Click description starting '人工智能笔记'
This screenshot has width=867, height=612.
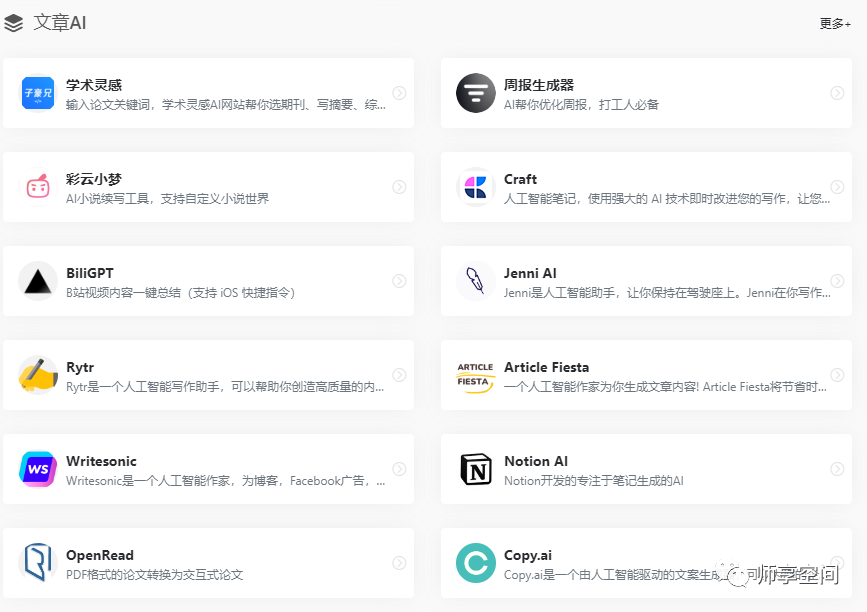667,198
